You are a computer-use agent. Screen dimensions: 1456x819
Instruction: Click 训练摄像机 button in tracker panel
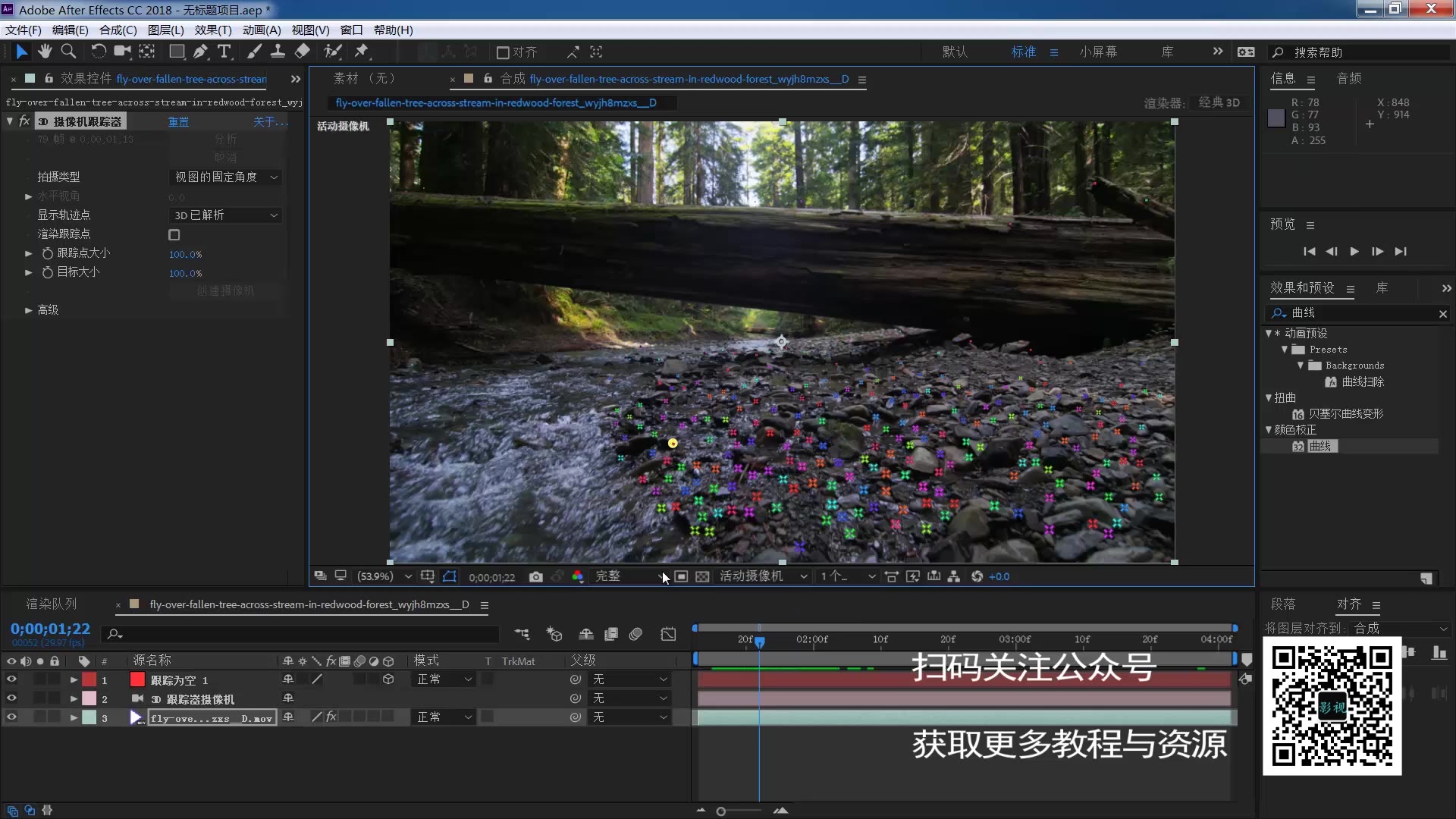(x=225, y=290)
